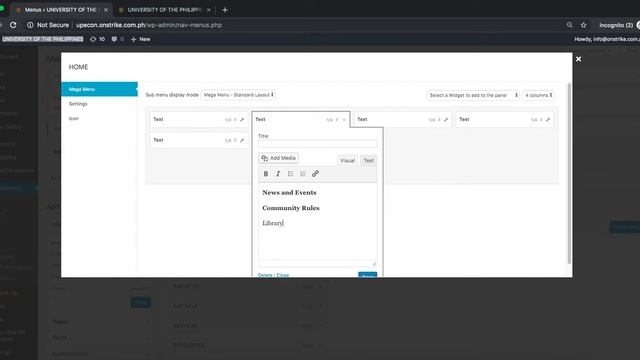Click the + New admin bar item
Image resolution: width=640 pixels, height=360 pixels.
coord(140,39)
